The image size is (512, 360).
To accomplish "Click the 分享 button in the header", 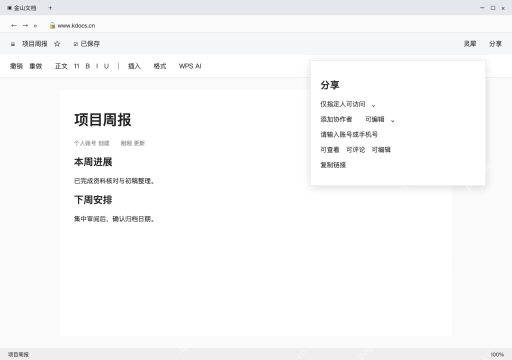I will point(495,44).
